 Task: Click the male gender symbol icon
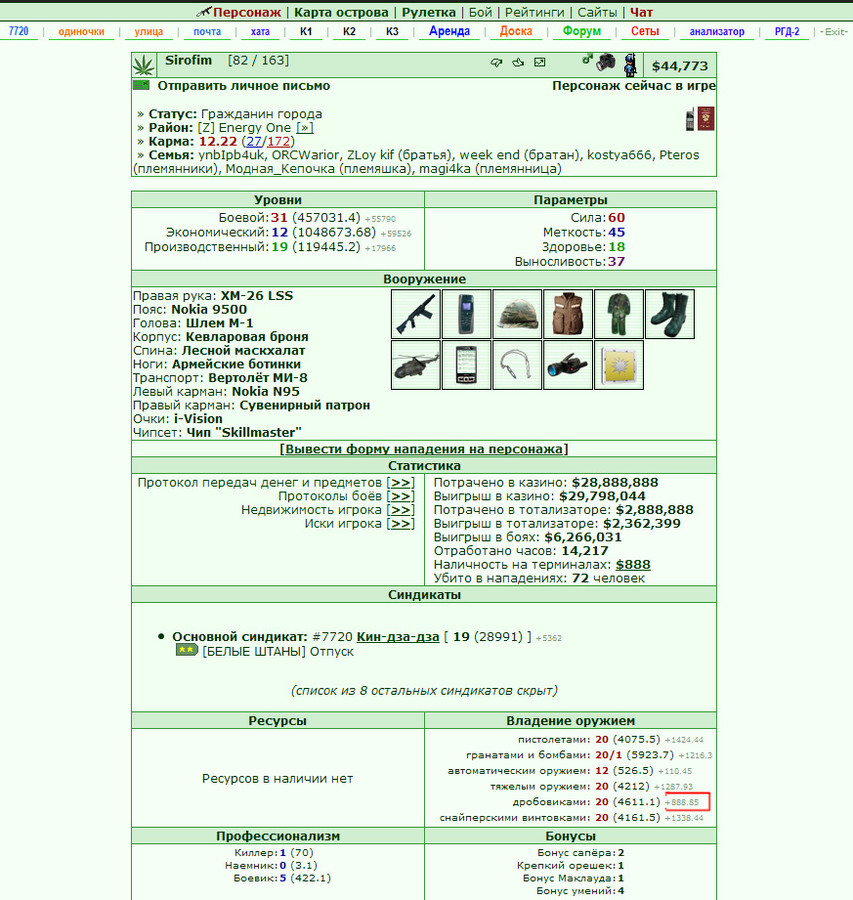587,59
